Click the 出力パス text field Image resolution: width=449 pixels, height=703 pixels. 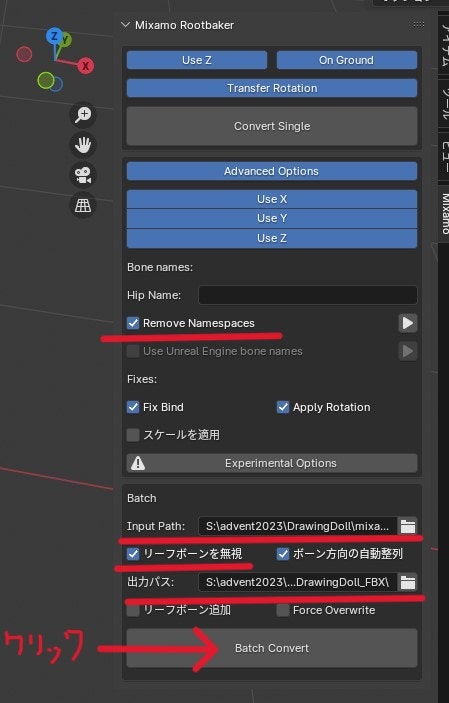tap(298, 582)
